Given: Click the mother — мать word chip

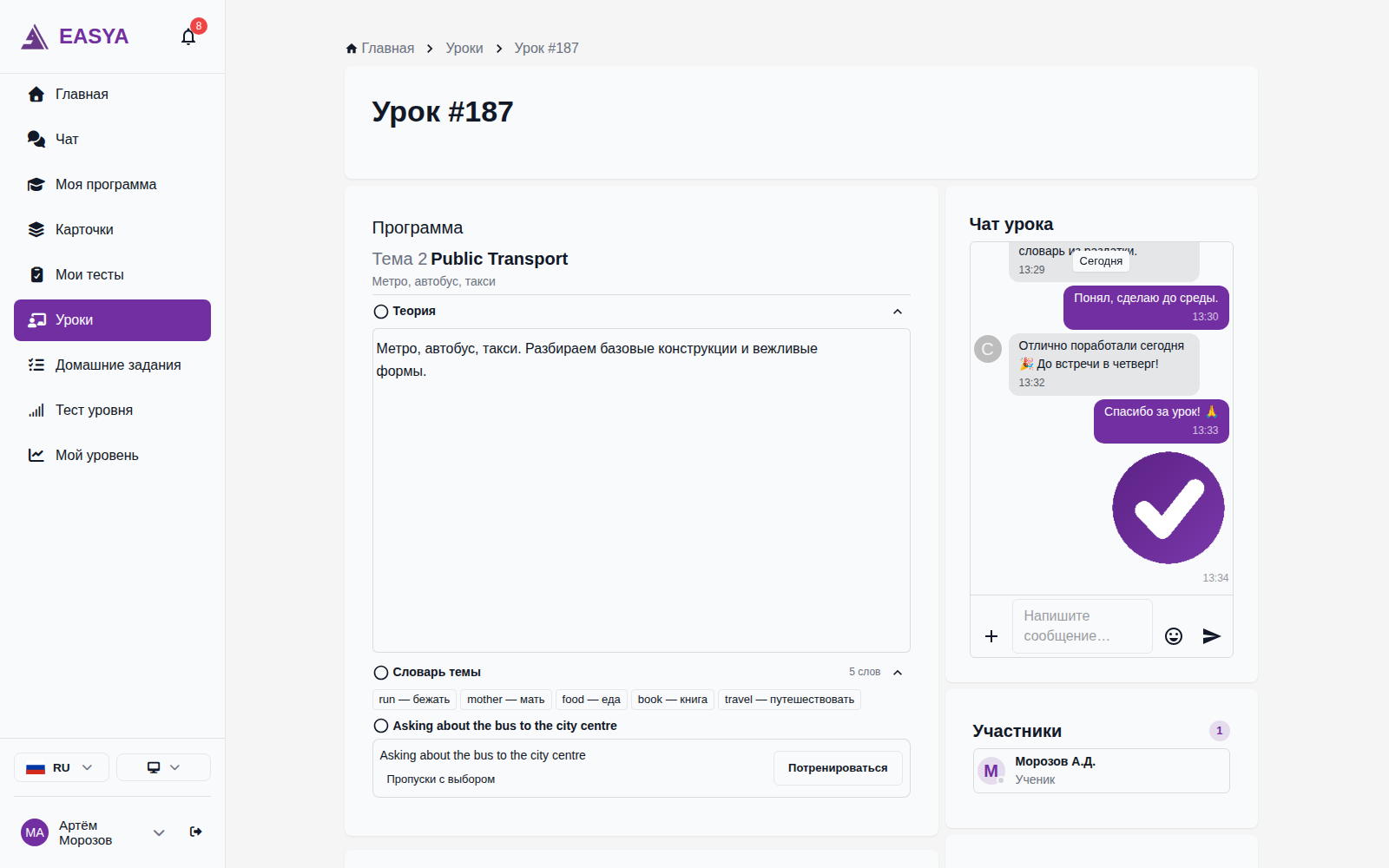Looking at the screenshot, I should click(x=506, y=700).
